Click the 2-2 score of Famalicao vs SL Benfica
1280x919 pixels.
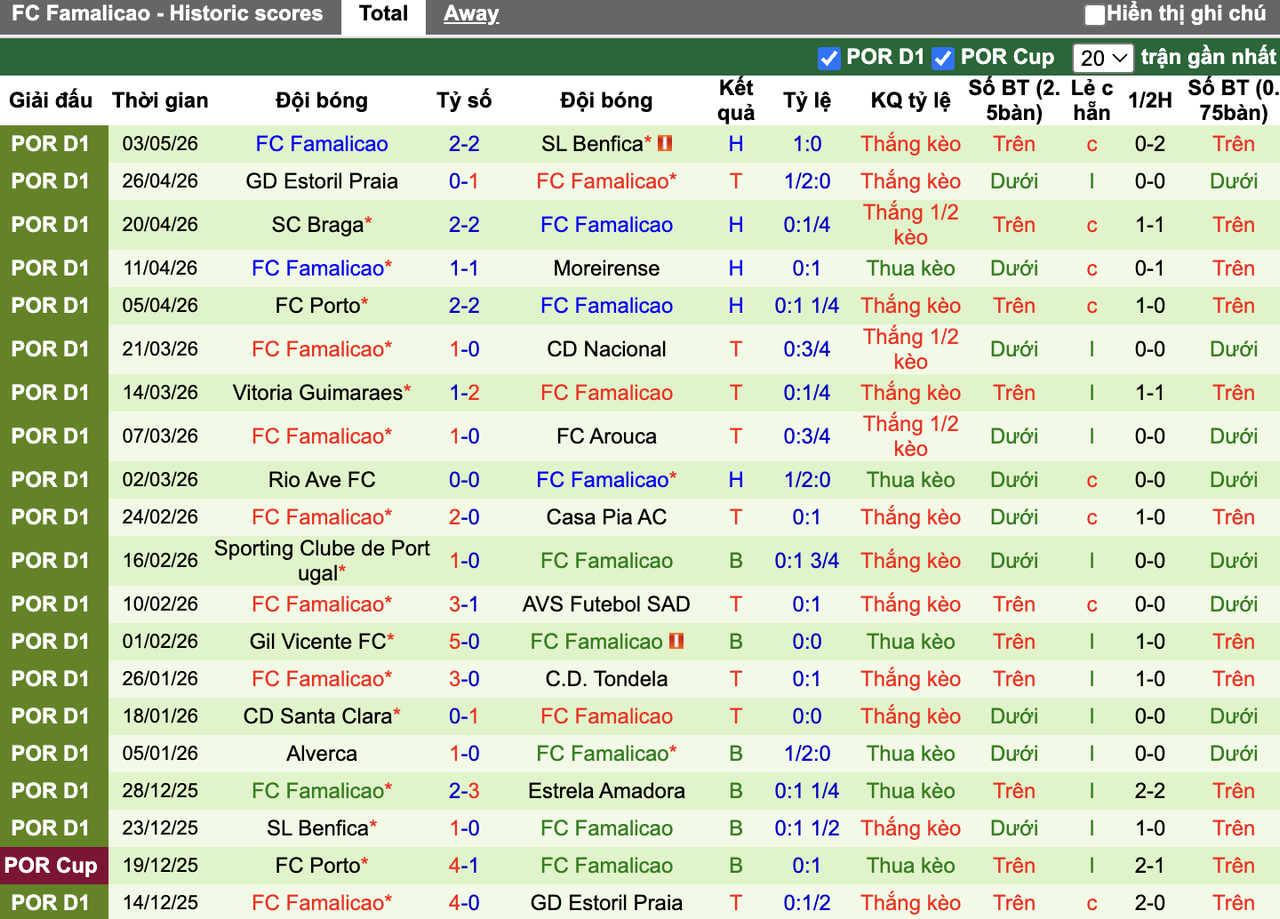(464, 144)
